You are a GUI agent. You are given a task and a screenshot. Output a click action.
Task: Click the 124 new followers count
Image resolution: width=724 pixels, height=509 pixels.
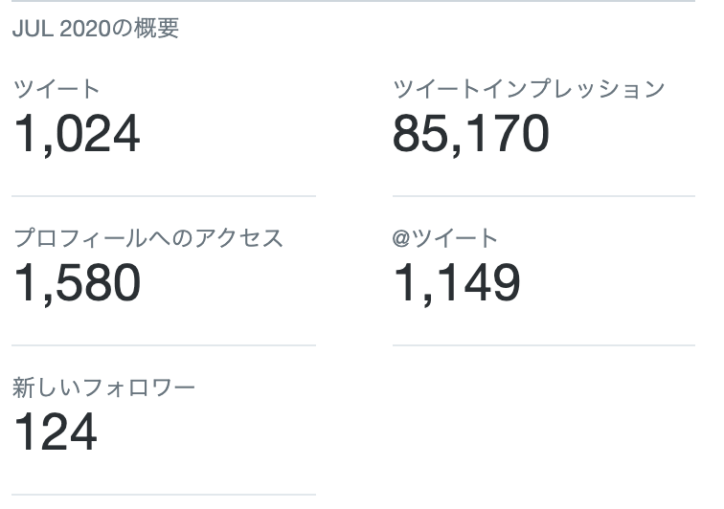56,432
